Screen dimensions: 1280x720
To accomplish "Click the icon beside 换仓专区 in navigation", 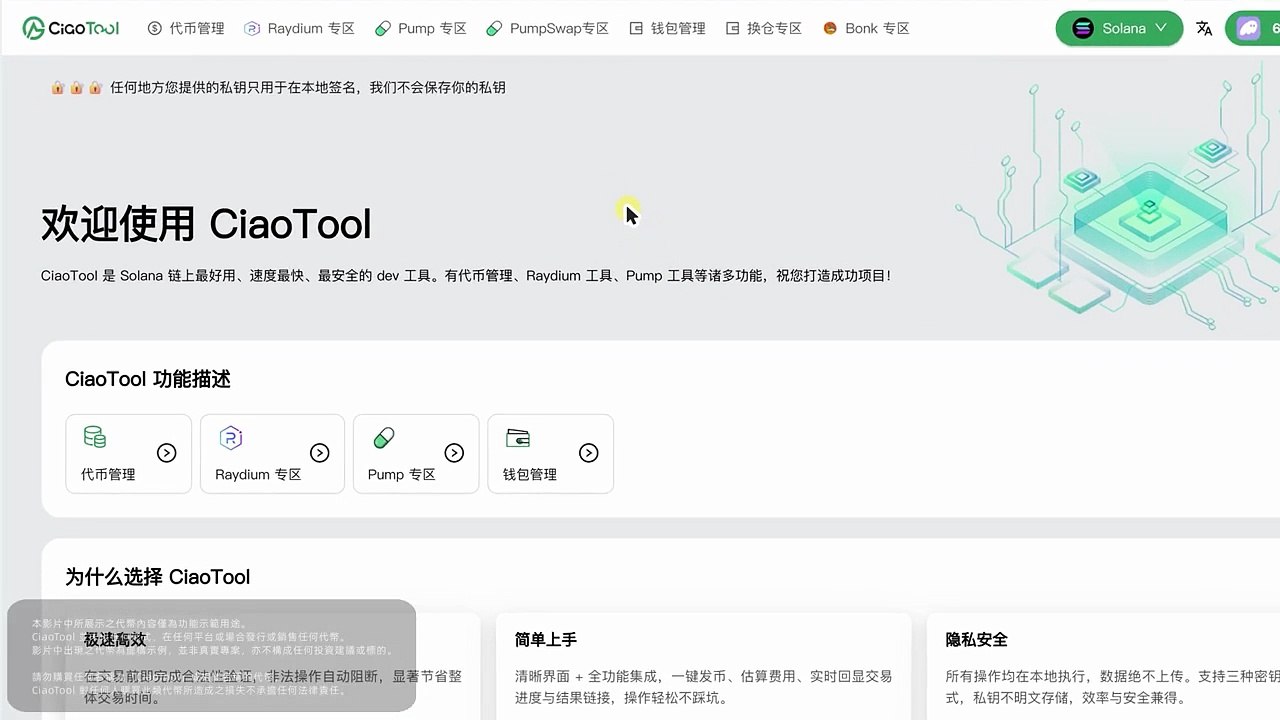I will coord(732,29).
